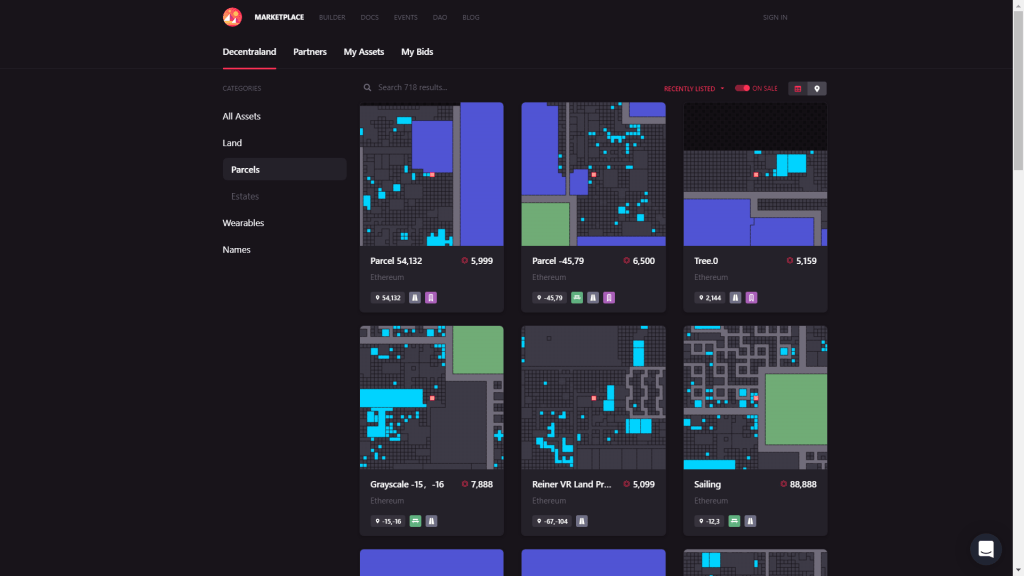The image size is (1024, 576).
Task: Click green plaza badge on Parcel -45,79 card
Action: click(577, 298)
